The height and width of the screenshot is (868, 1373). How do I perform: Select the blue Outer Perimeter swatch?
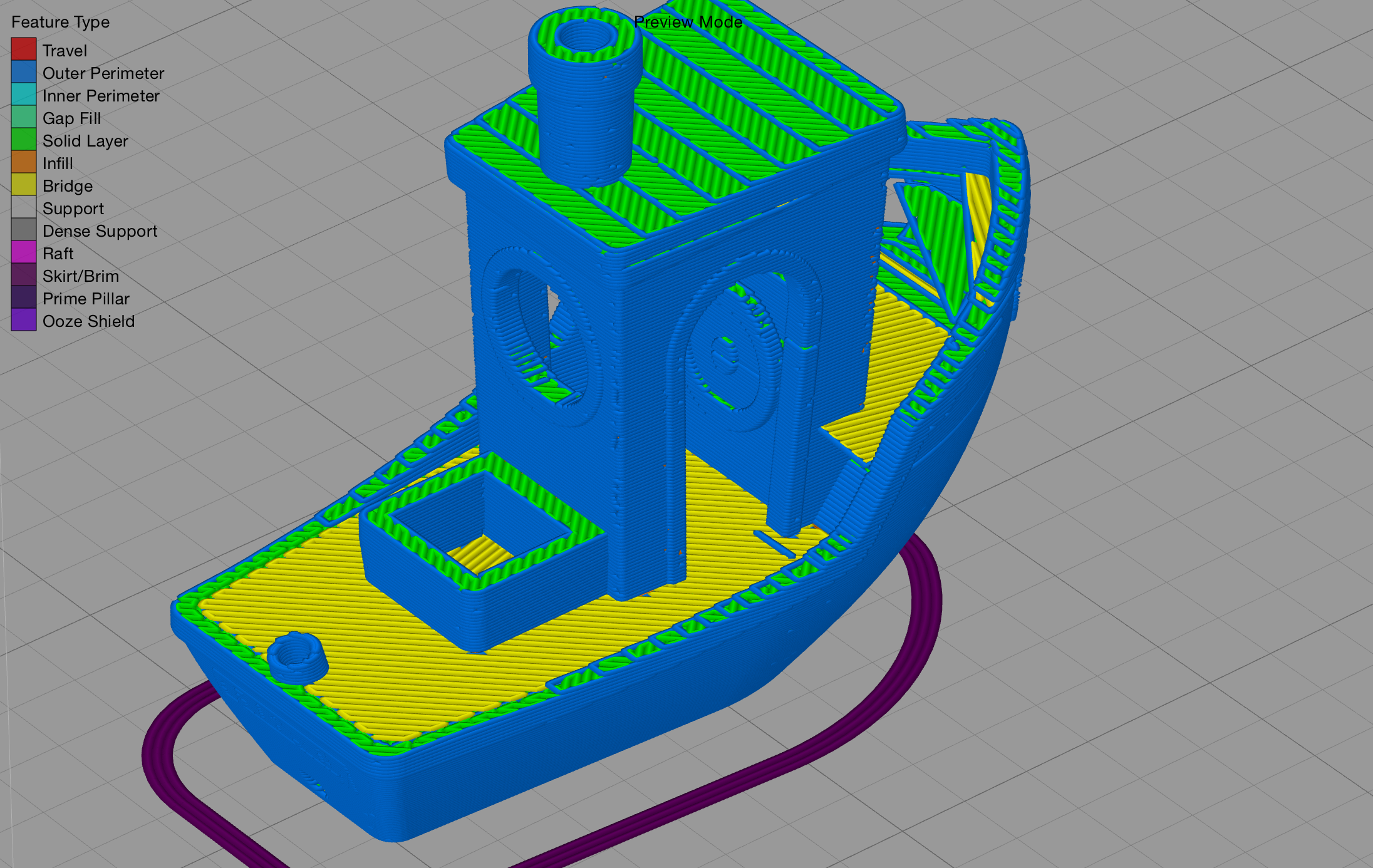pos(24,72)
